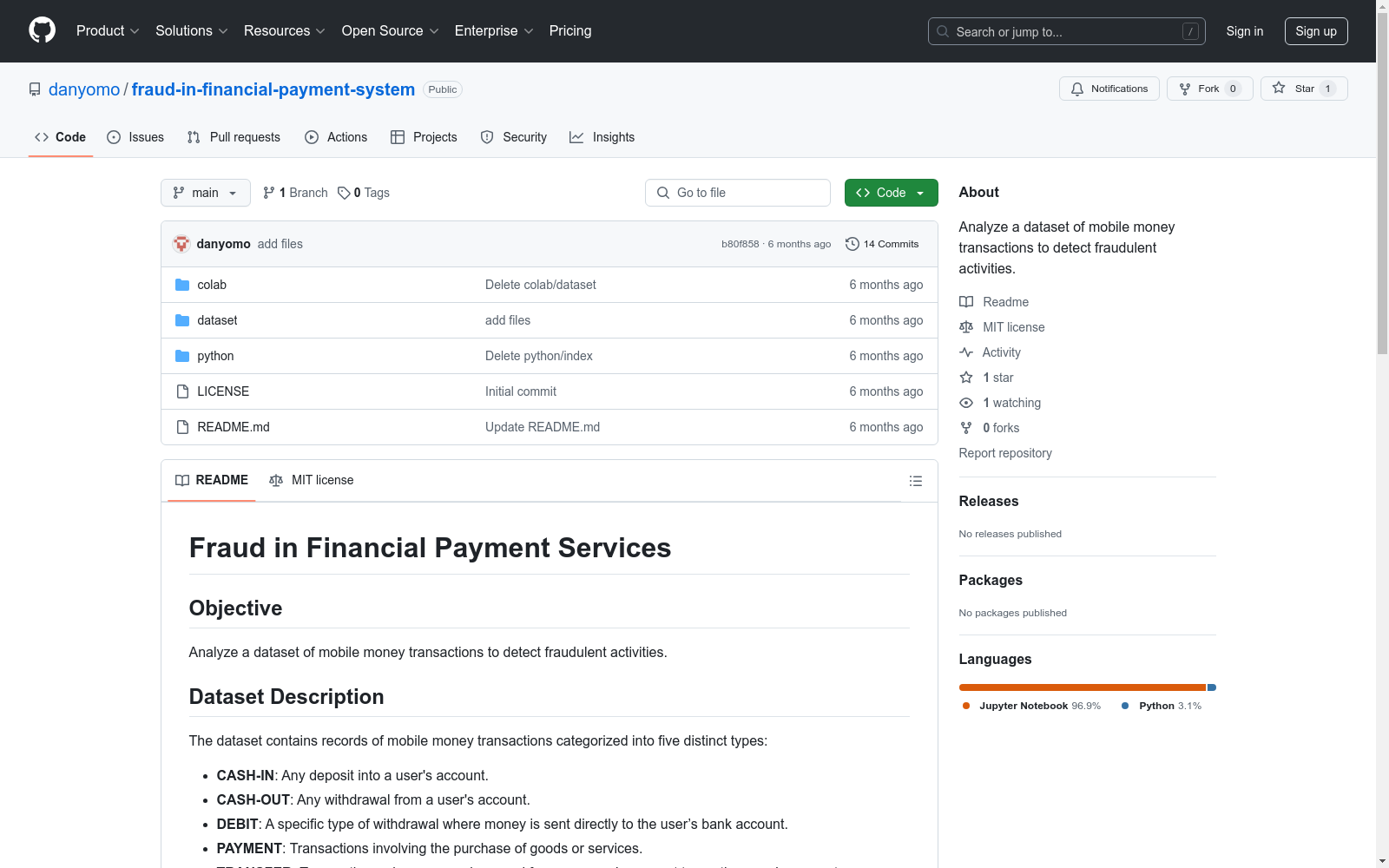Click the Search or jump to field
The image size is (1389, 868).
[x=1067, y=31]
